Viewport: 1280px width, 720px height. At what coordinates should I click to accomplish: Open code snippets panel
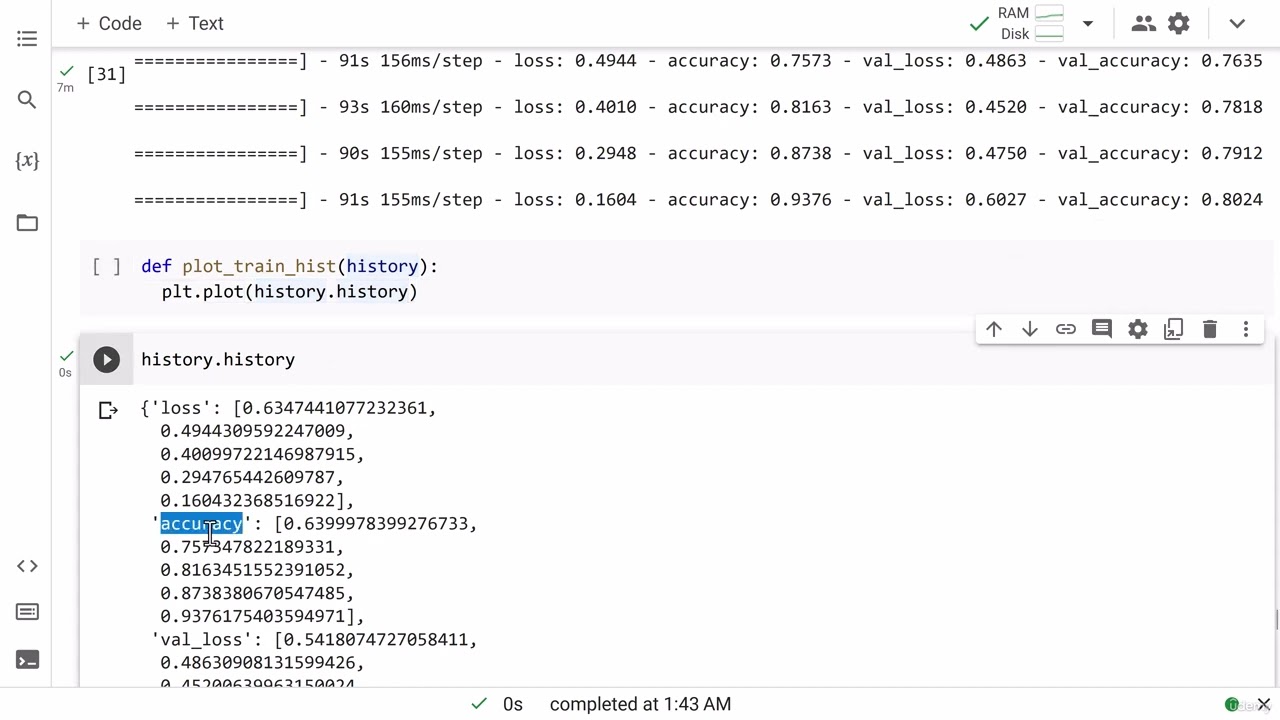27,566
